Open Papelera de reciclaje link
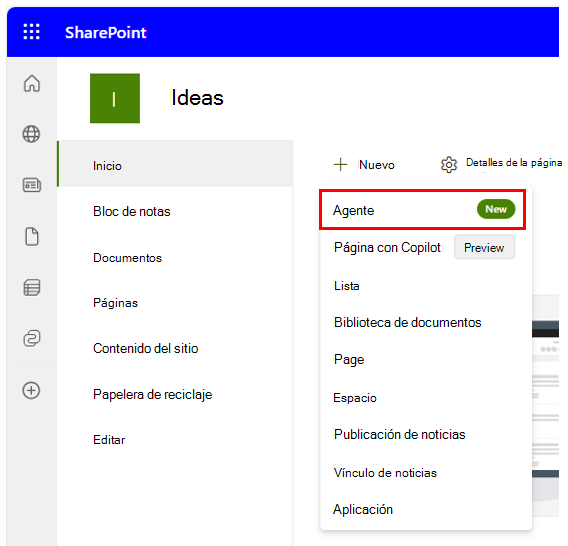The height and width of the screenshot is (546, 568). (153, 395)
